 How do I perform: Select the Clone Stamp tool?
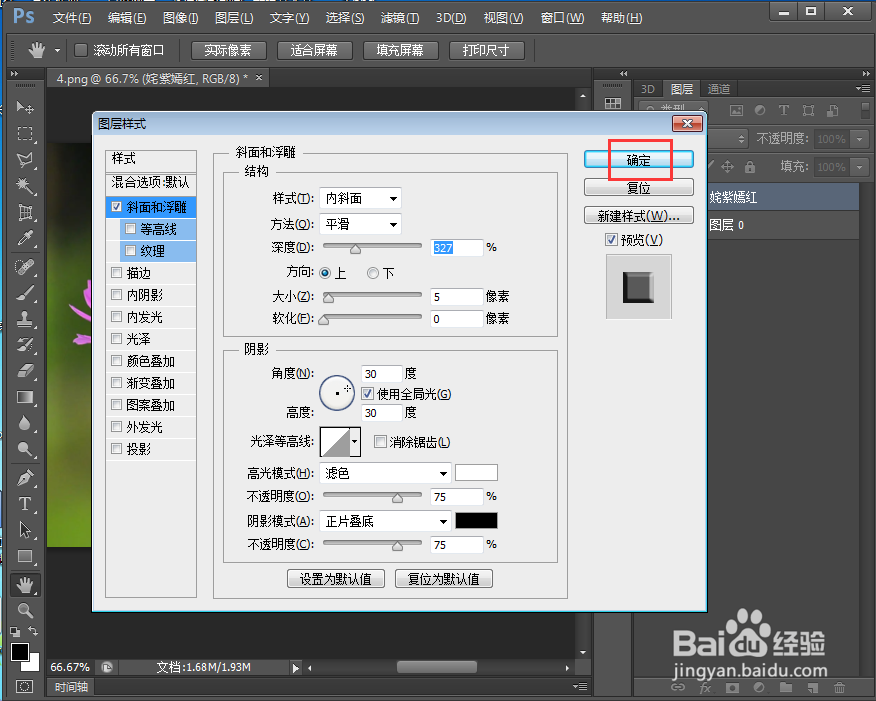point(24,318)
